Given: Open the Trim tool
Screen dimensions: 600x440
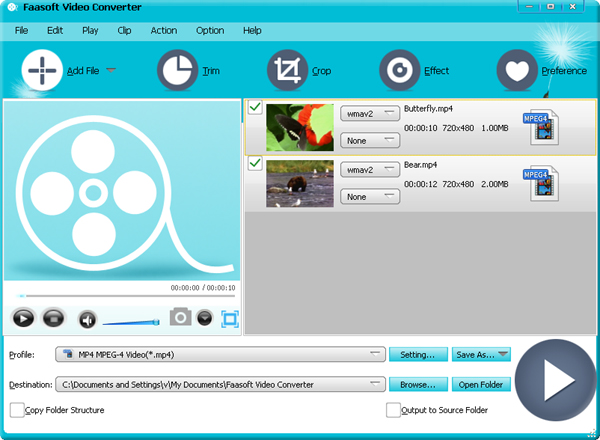Looking at the screenshot, I should pyautogui.click(x=178, y=70).
